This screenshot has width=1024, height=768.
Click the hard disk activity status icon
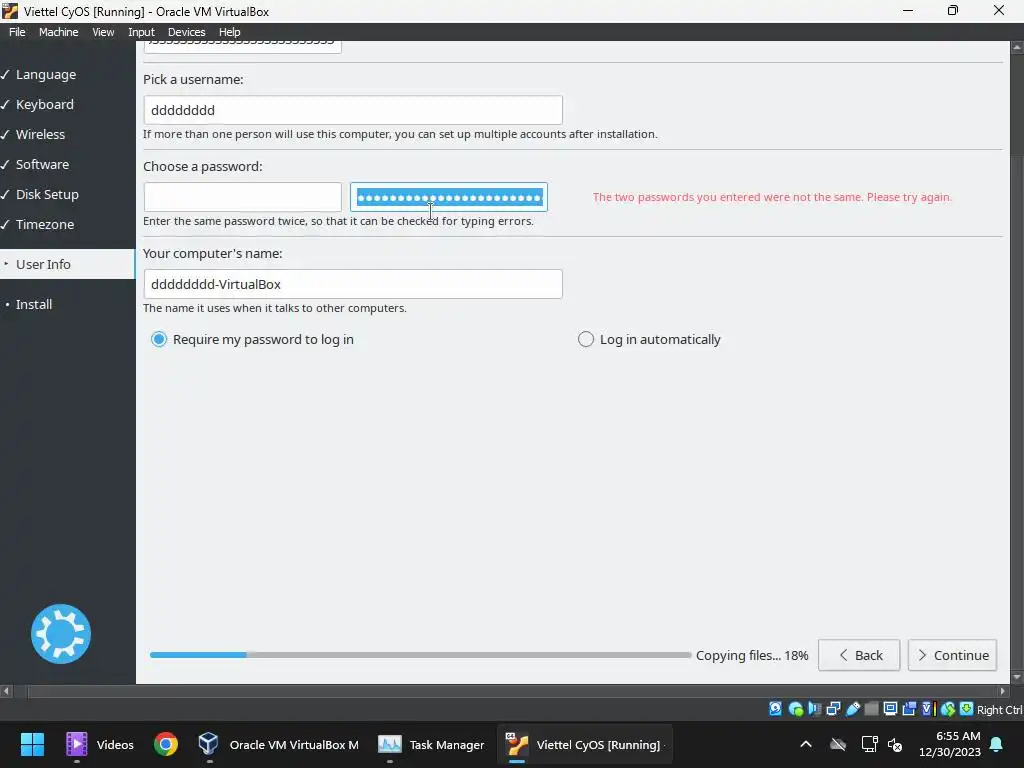(775, 709)
